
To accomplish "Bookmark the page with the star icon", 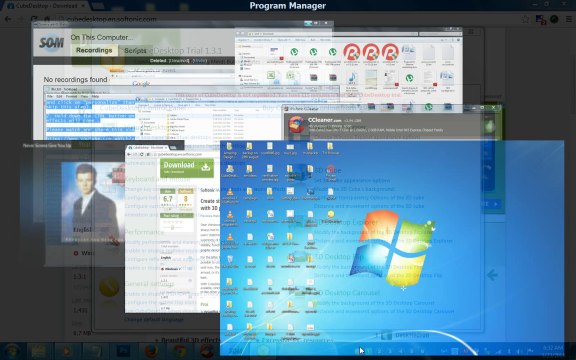I will (x=525, y=19).
